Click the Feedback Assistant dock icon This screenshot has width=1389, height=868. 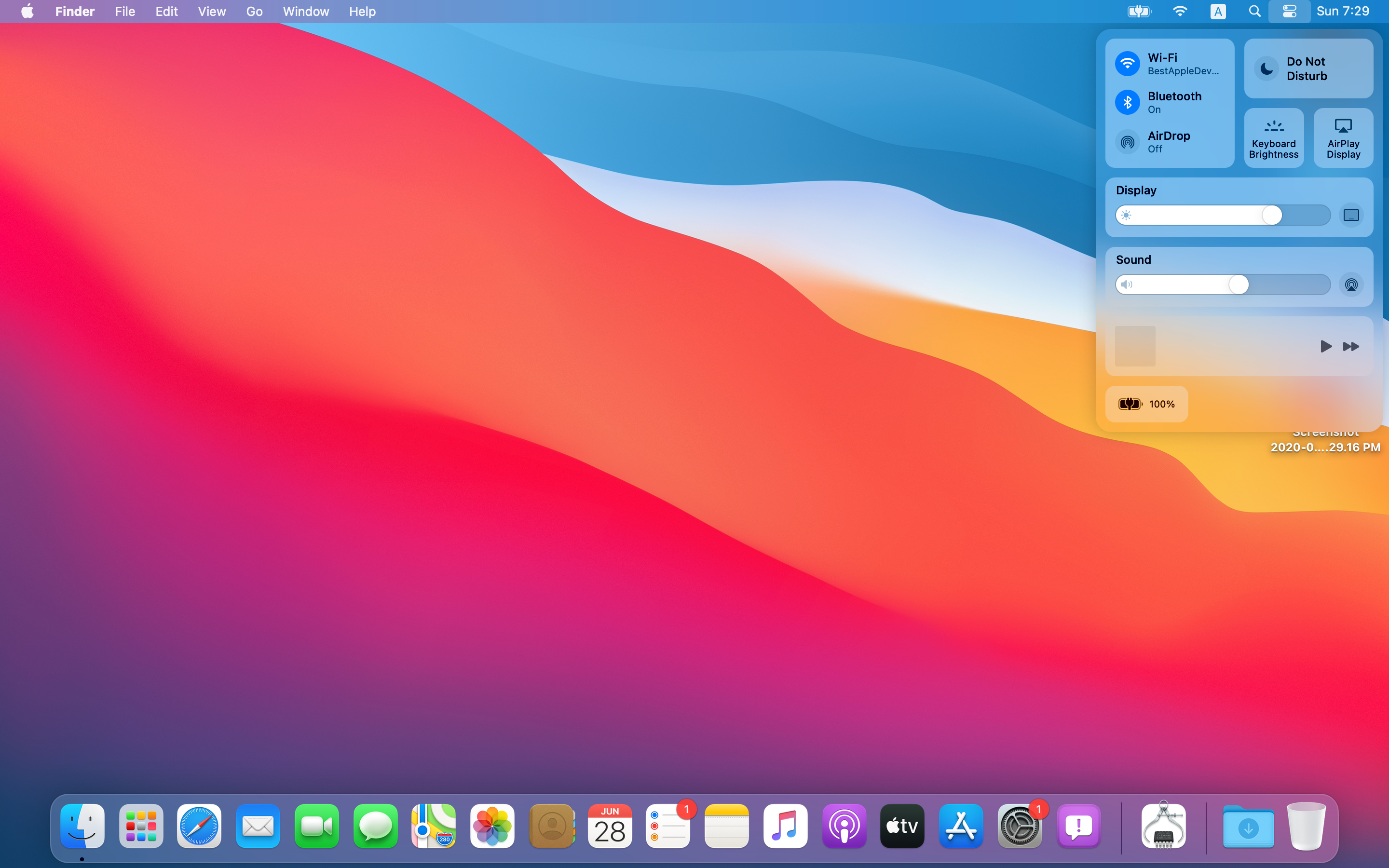click(x=1078, y=826)
